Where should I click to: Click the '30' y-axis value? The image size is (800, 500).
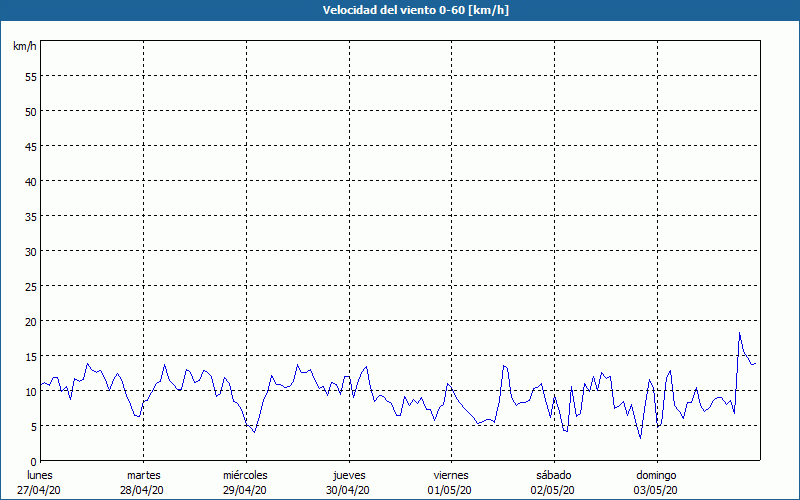pyautogui.click(x=31, y=252)
